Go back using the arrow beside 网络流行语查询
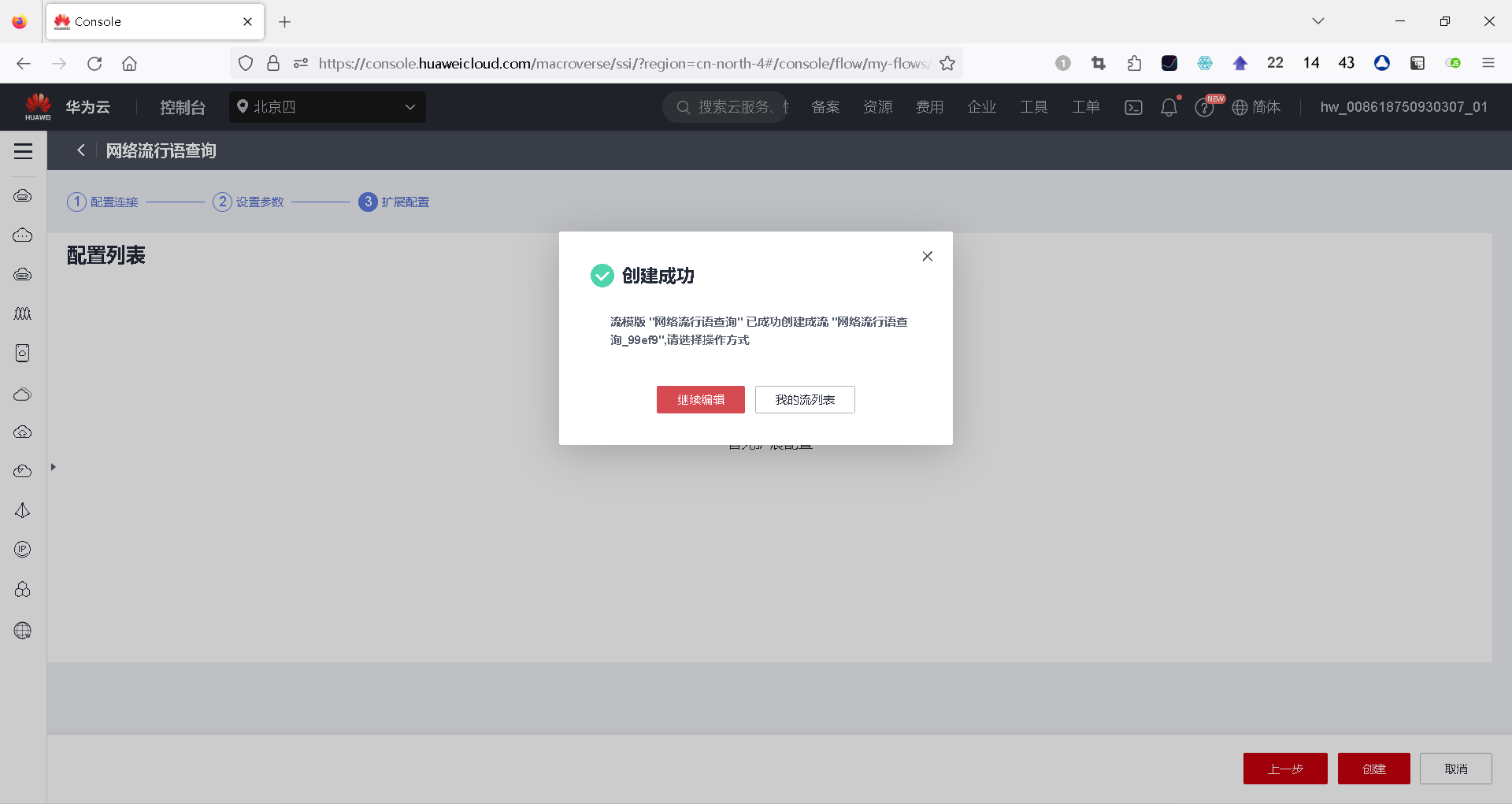 80,150
